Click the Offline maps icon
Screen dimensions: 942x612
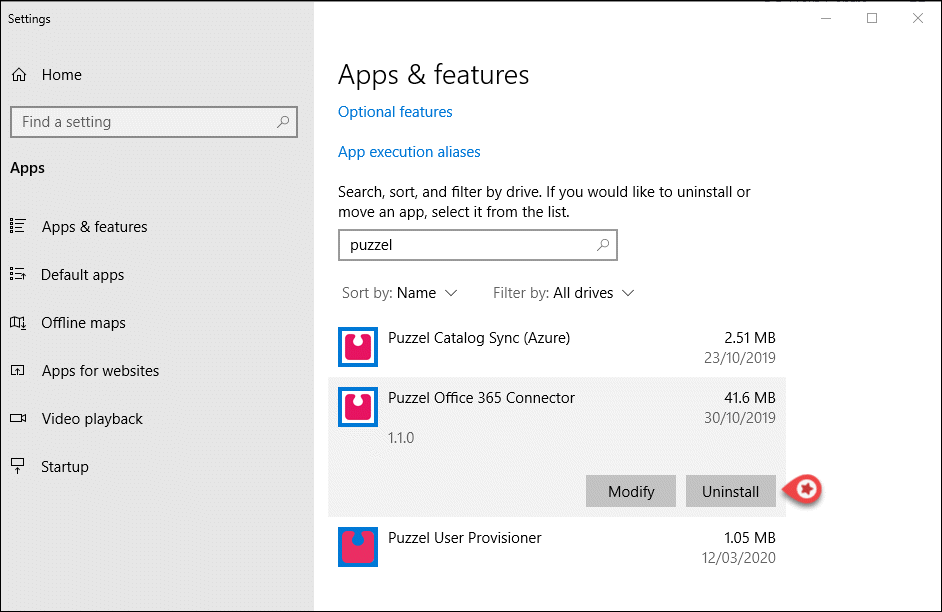18,323
